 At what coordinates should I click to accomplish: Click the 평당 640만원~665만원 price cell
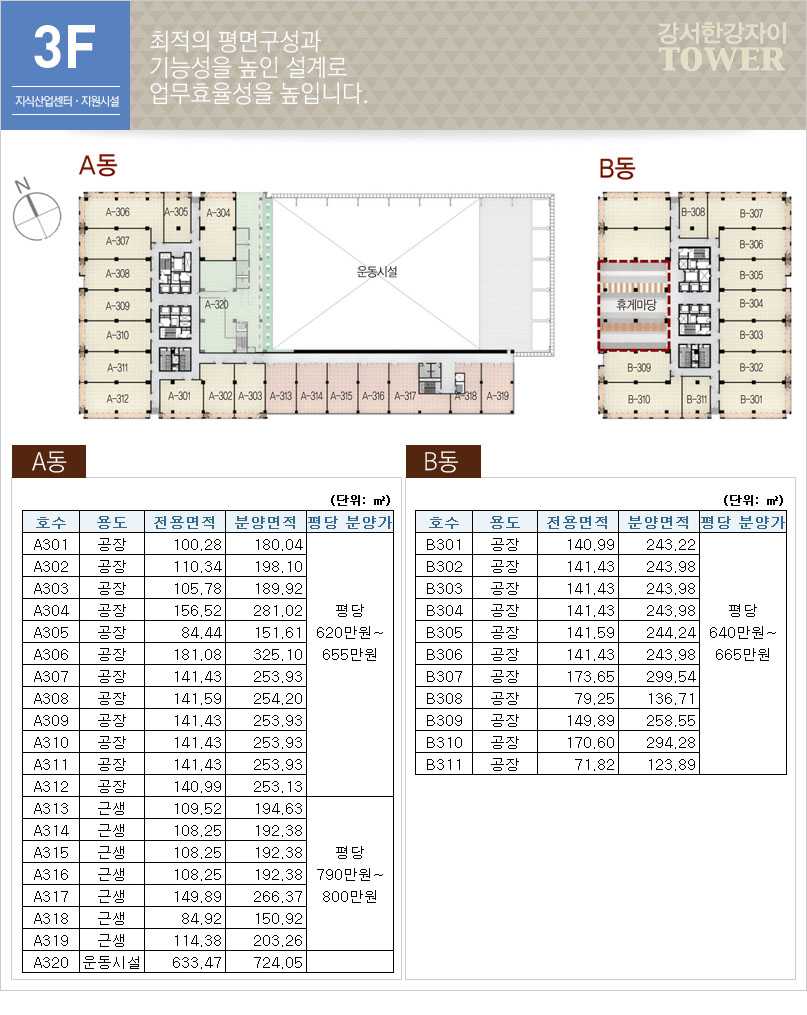pyautogui.click(x=743, y=632)
